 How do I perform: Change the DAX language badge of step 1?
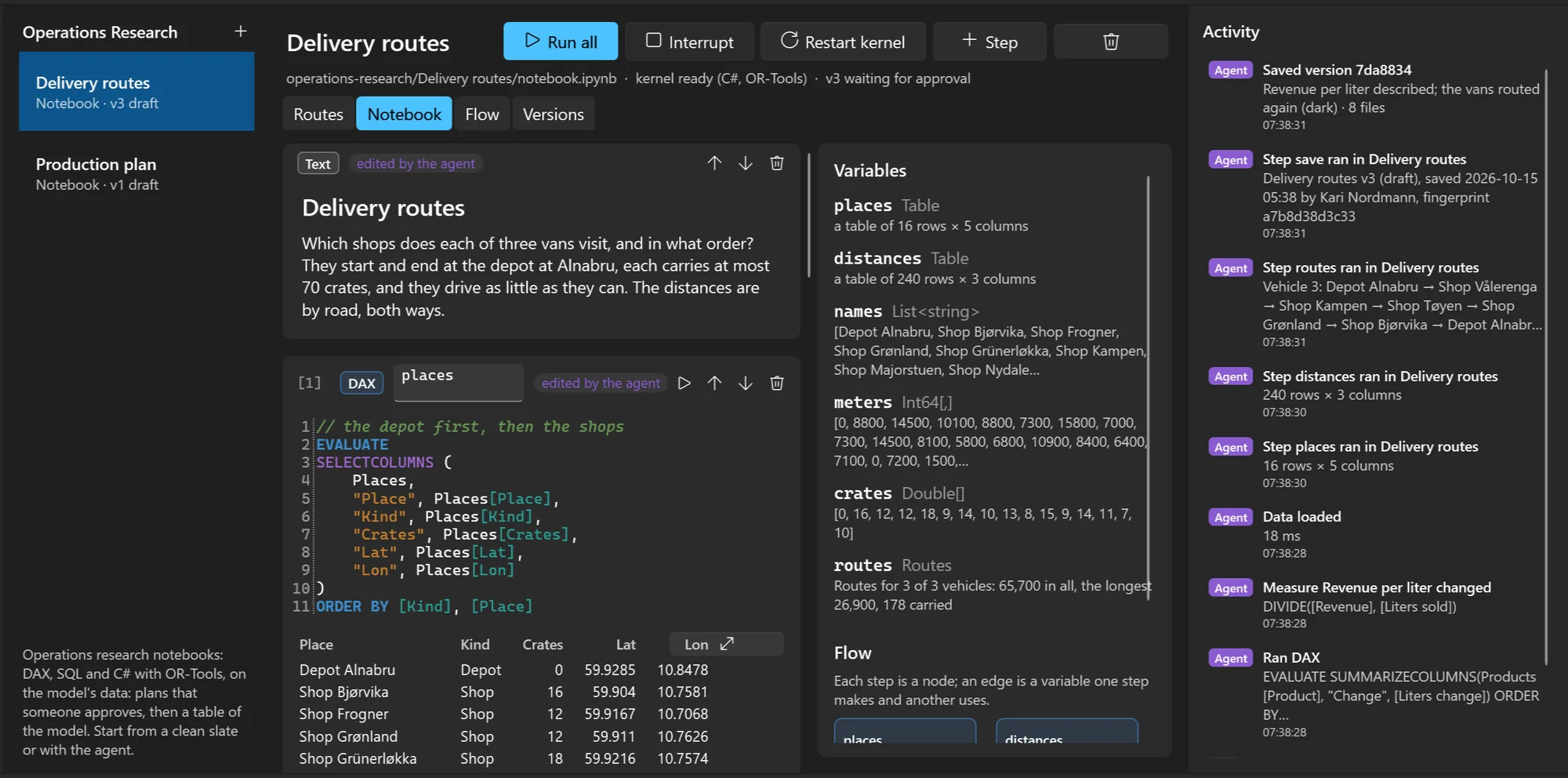point(361,383)
